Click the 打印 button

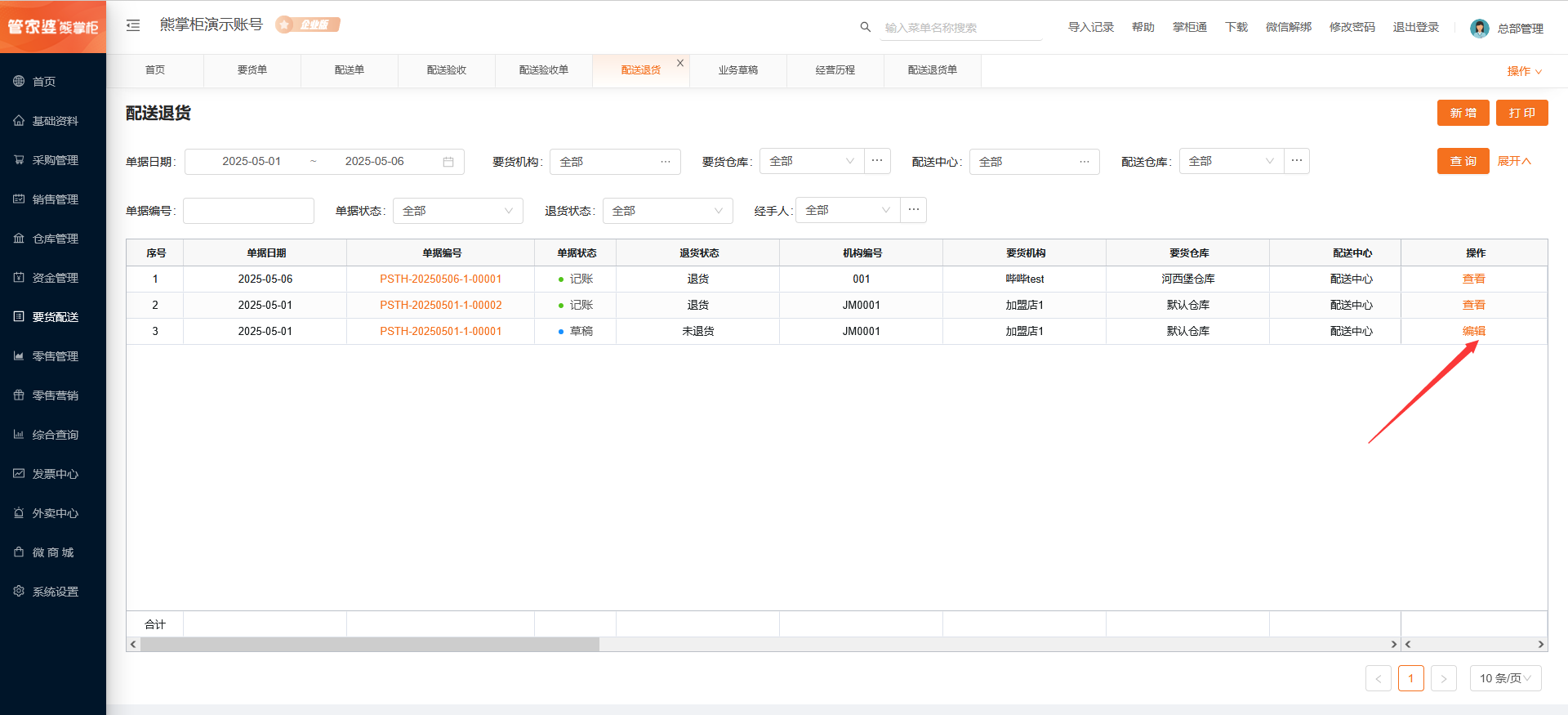[x=1522, y=113]
